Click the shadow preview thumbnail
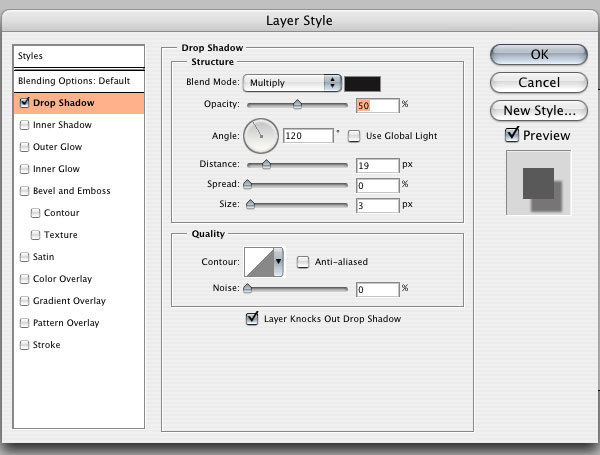 click(x=538, y=182)
